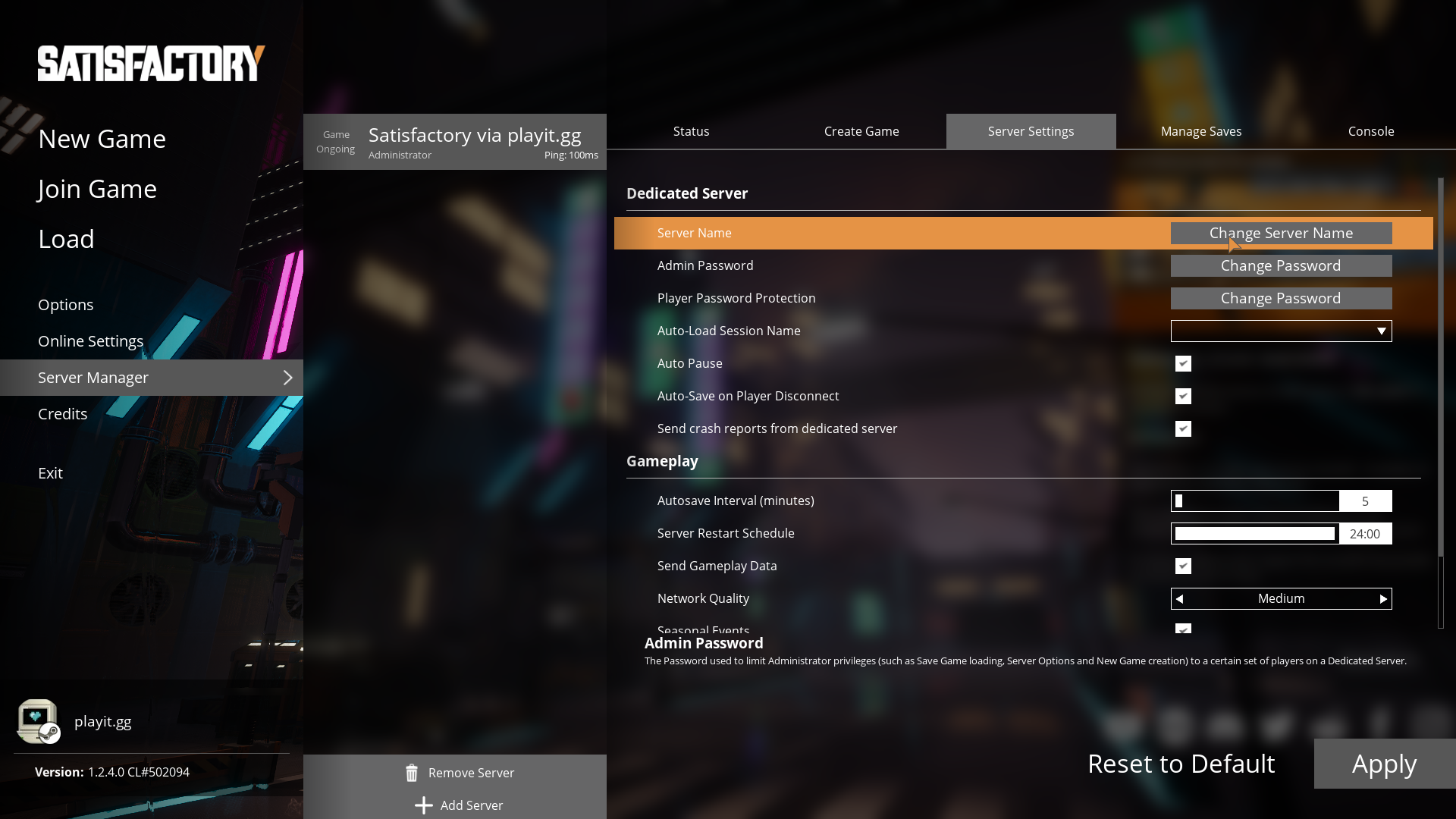The height and width of the screenshot is (819, 1456).
Task: Click the Add Server button label
Action: click(472, 805)
